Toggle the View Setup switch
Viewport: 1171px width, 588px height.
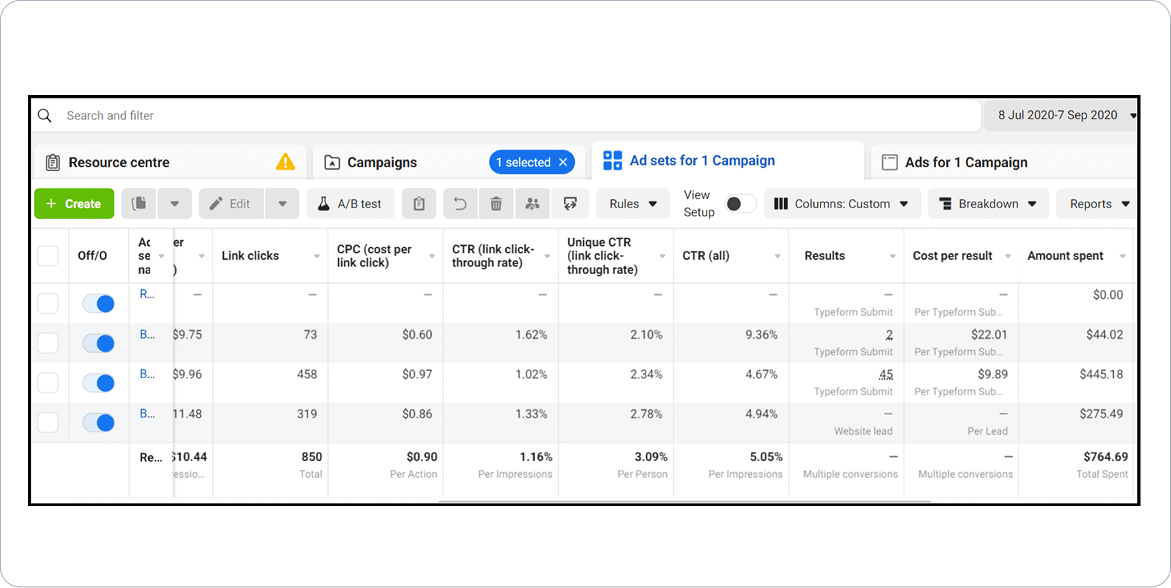(739, 204)
